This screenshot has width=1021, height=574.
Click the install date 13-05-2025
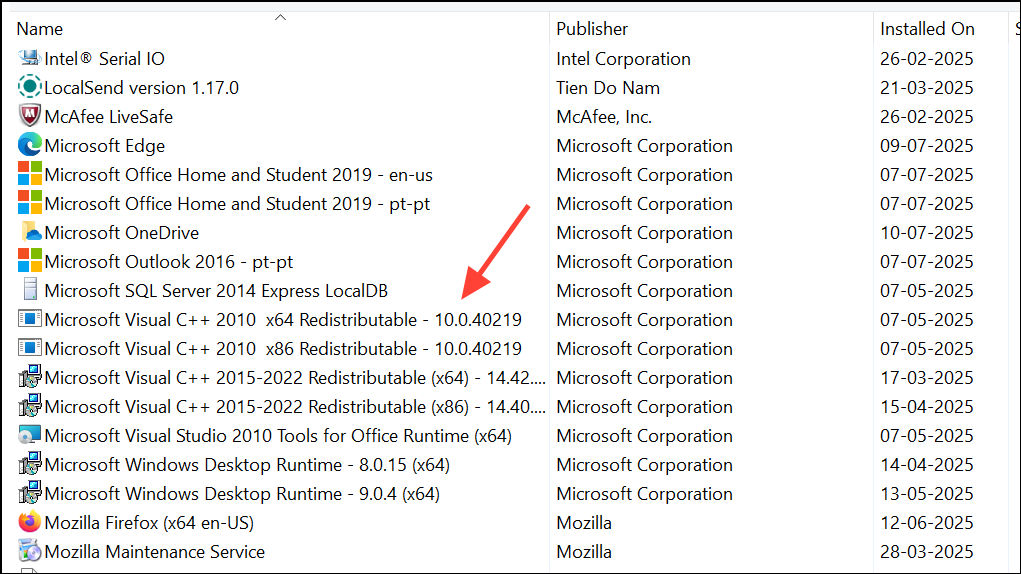(927, 494)
